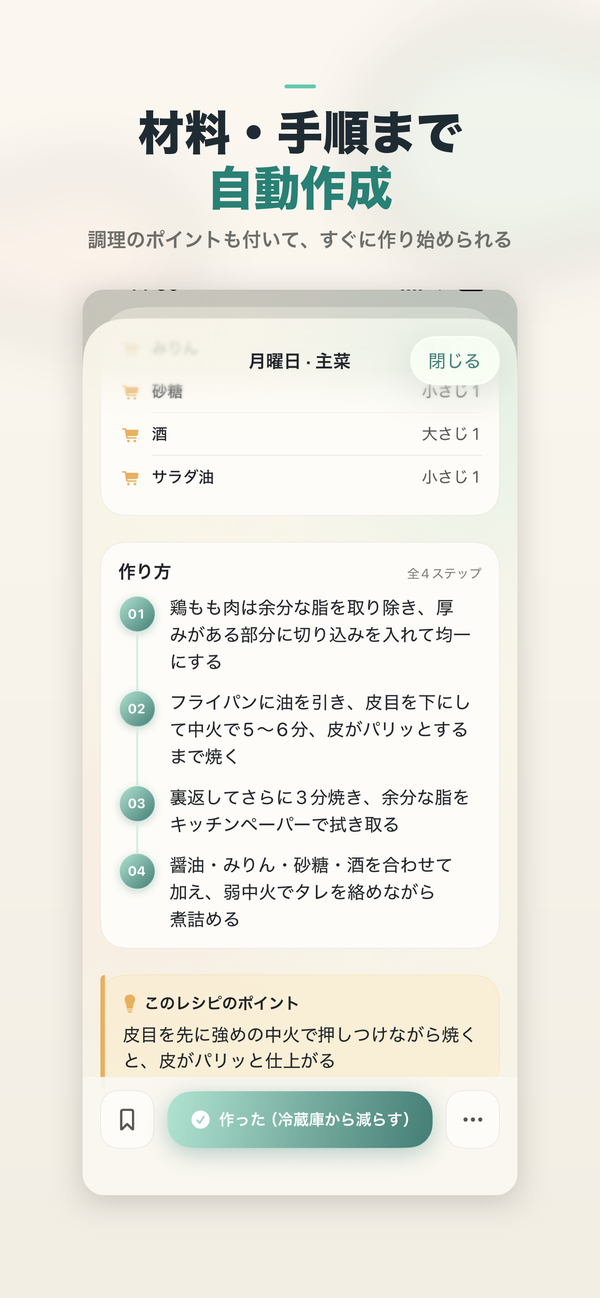
Task: Click the cart icon next to 酒
Action: pyautogui.click(x=131, y=434)
